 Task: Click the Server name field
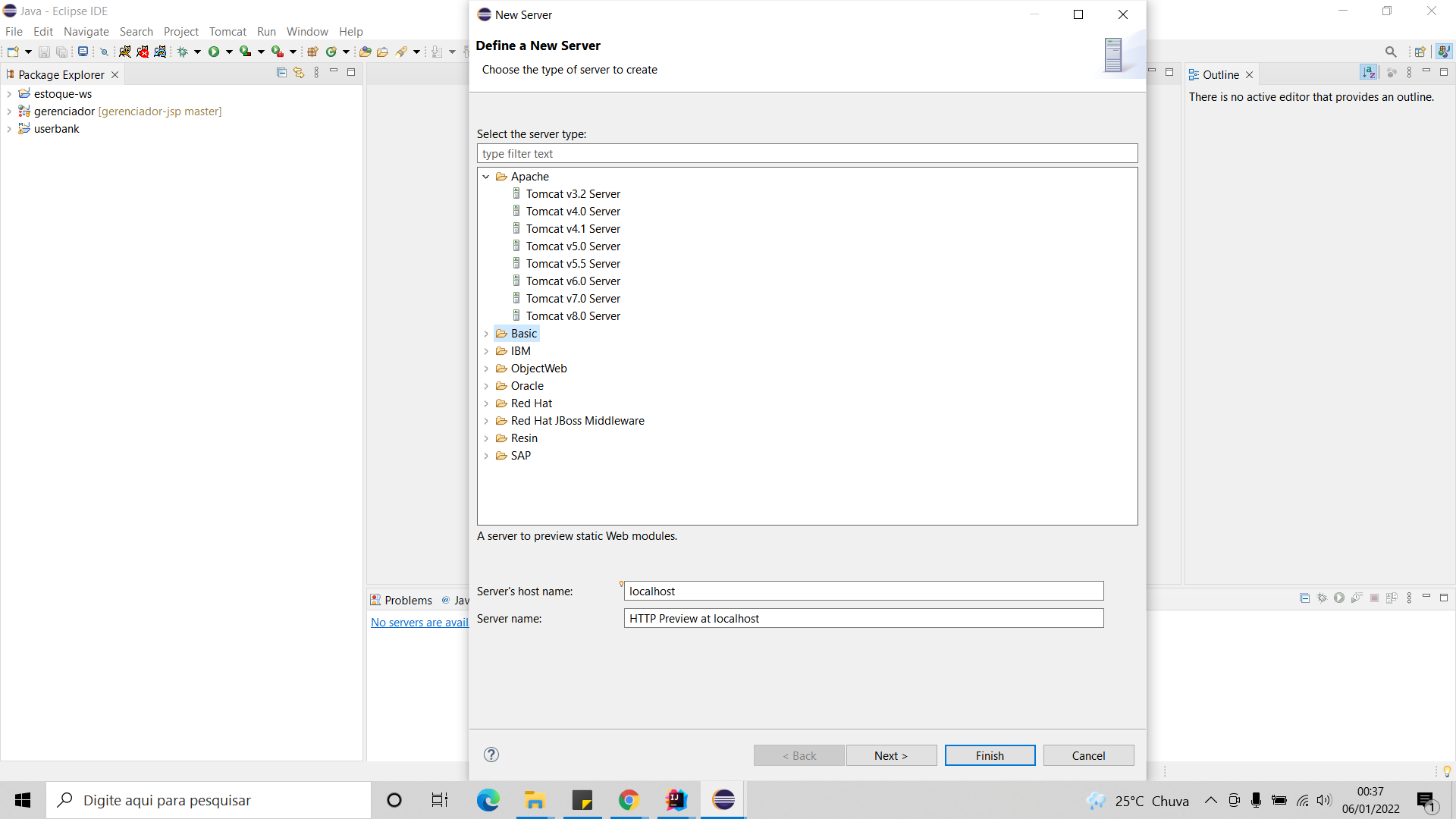tap(864, 618)
